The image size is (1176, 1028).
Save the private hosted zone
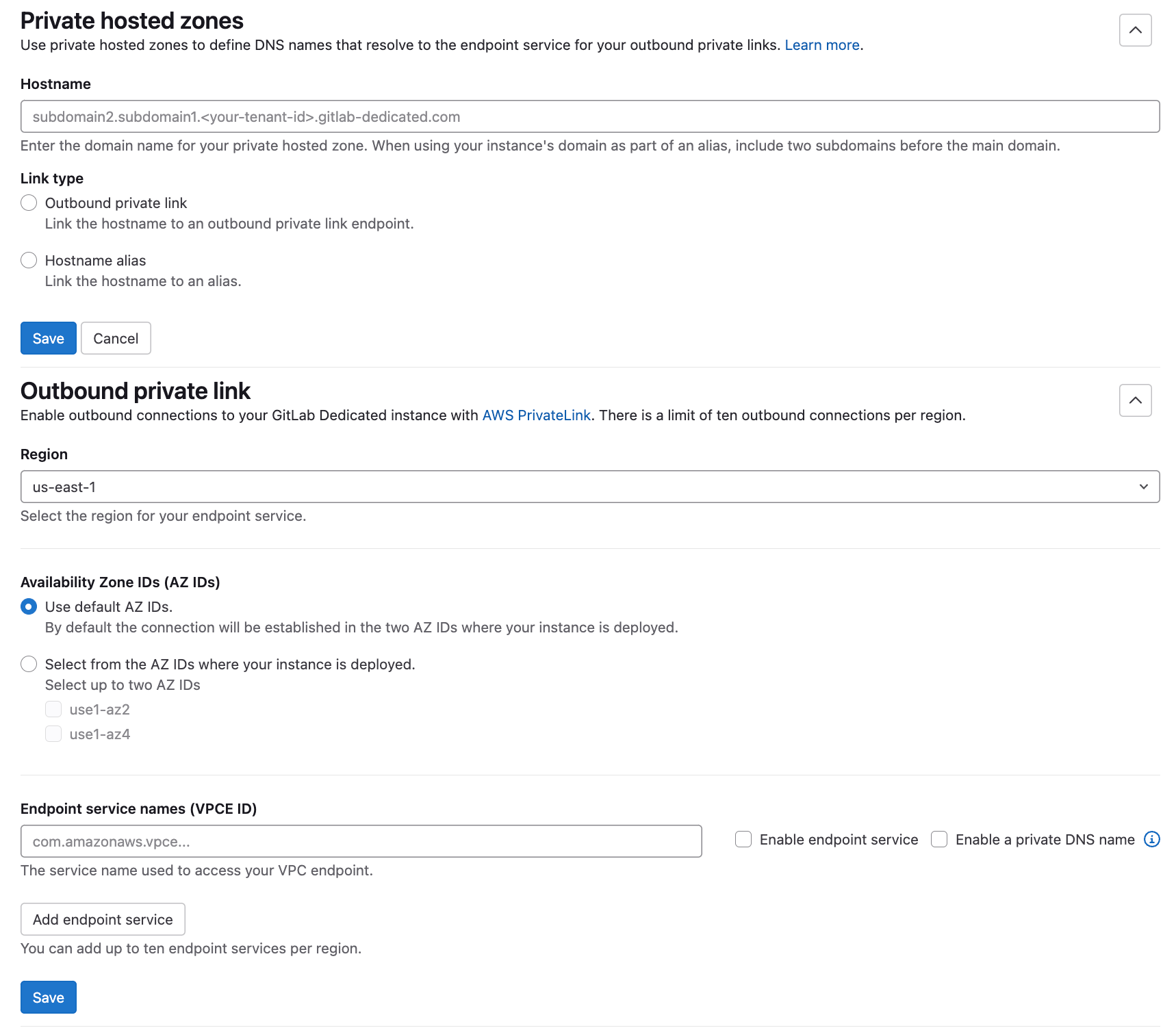48,338
